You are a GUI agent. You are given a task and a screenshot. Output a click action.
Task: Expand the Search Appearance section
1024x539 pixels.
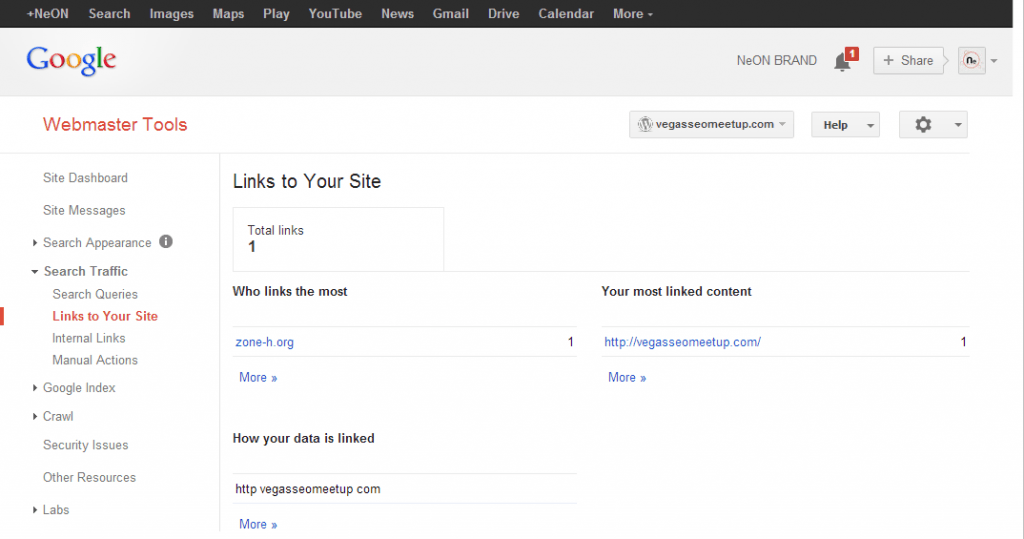(x=35, y=243)
